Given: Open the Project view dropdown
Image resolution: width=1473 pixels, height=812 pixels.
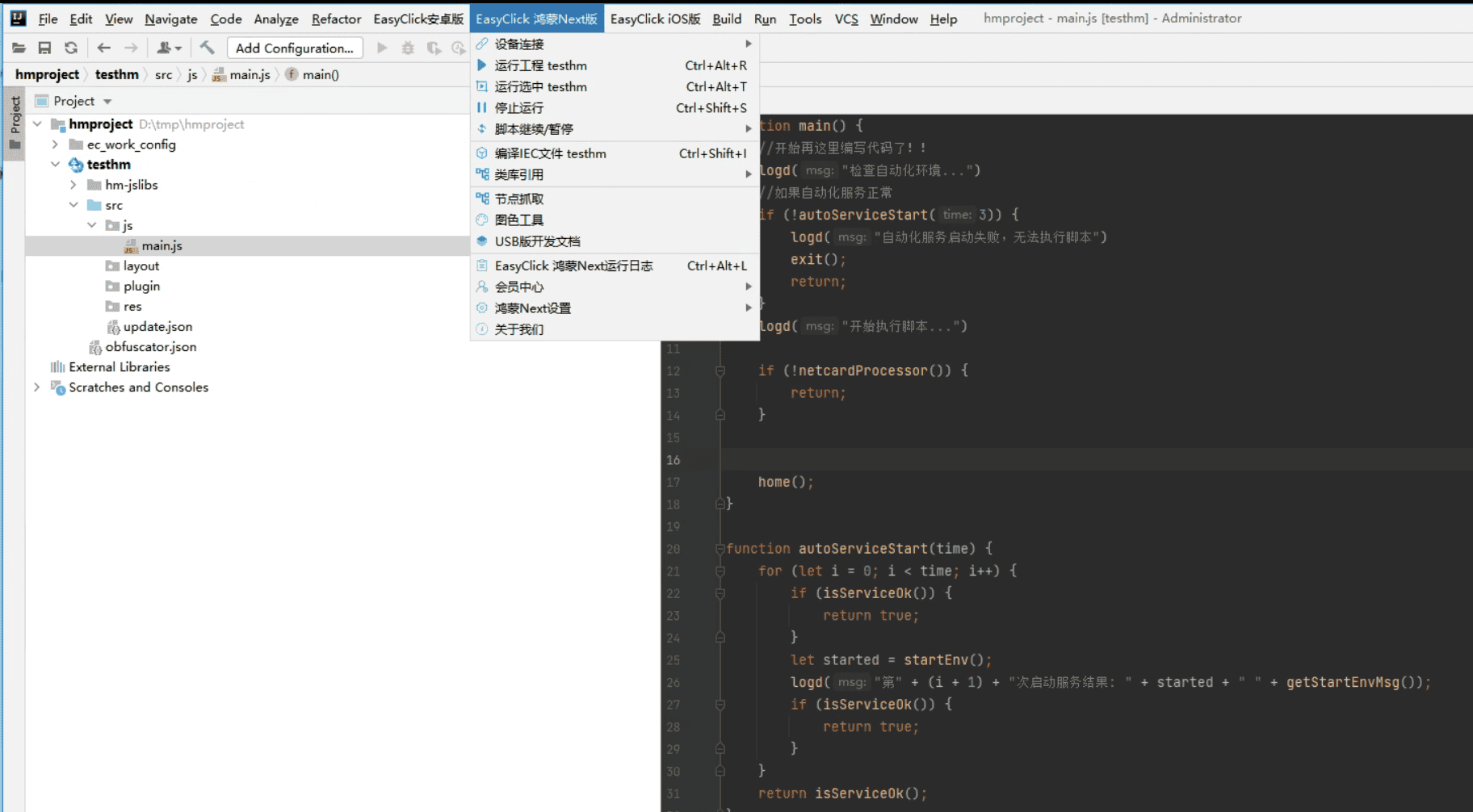Looking at the screenshot, I should (107, 102).
